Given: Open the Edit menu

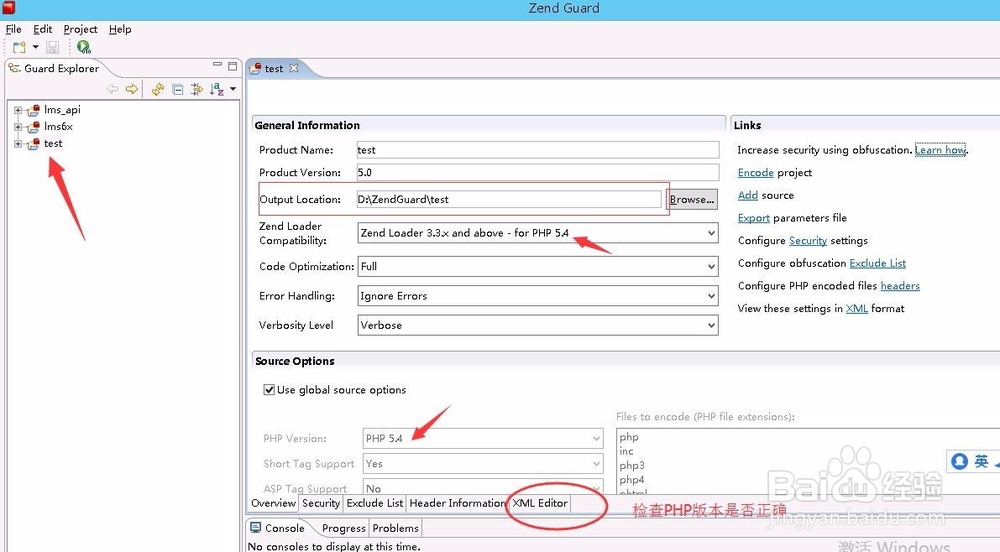Looking at the screenshot, I should click(x=43, y=29).
